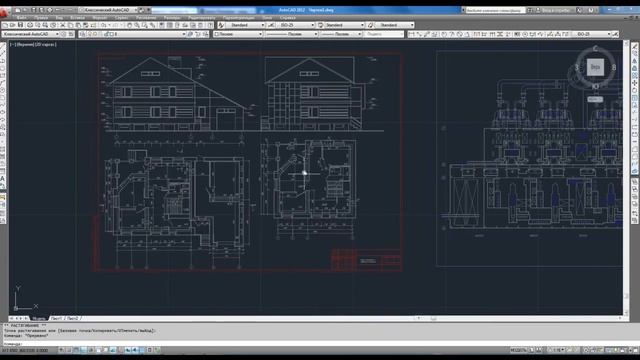The height and width of the screenshot is (360, 640).
Task: Open the Вид menu
Action: (x=60, y=18)
